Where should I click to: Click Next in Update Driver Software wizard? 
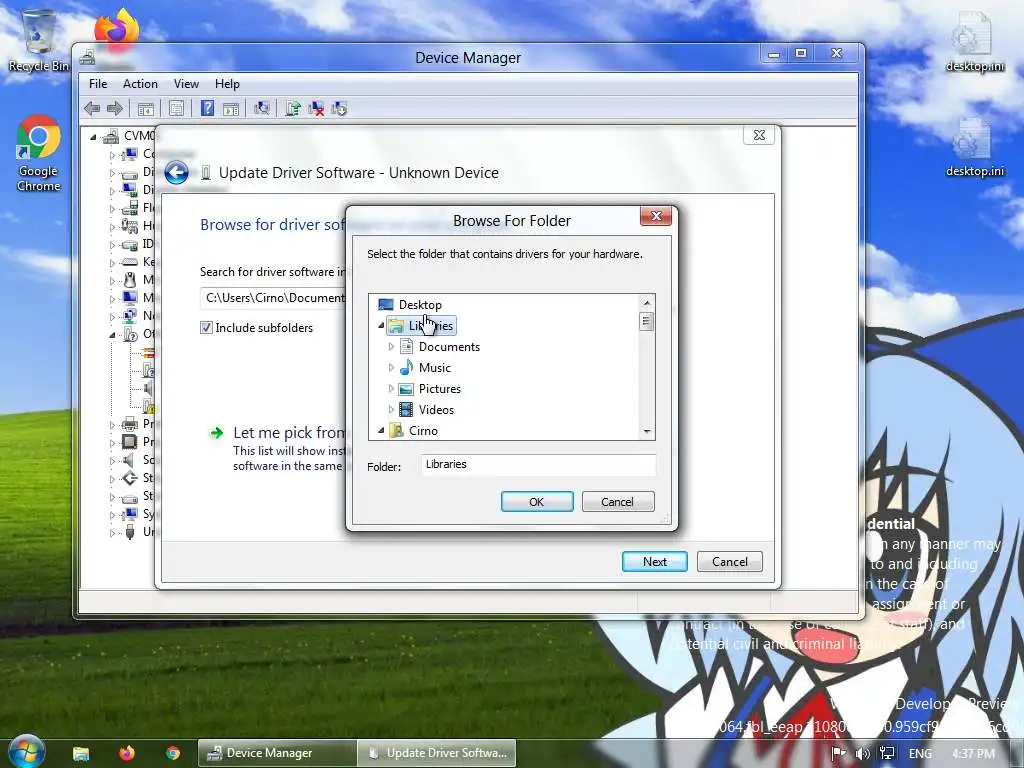pyautogui.click(x=654, y=562)
